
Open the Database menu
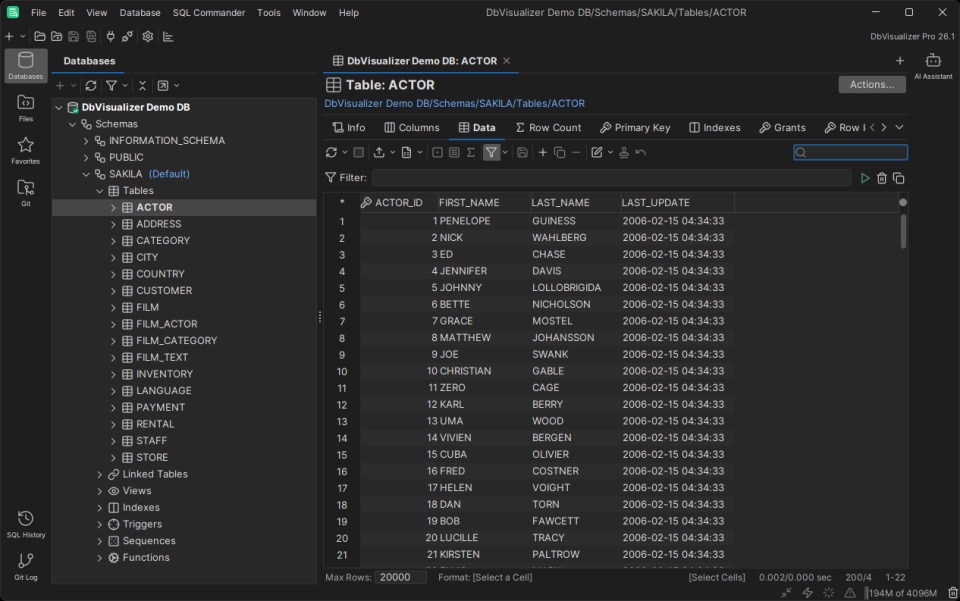[140, 12]
